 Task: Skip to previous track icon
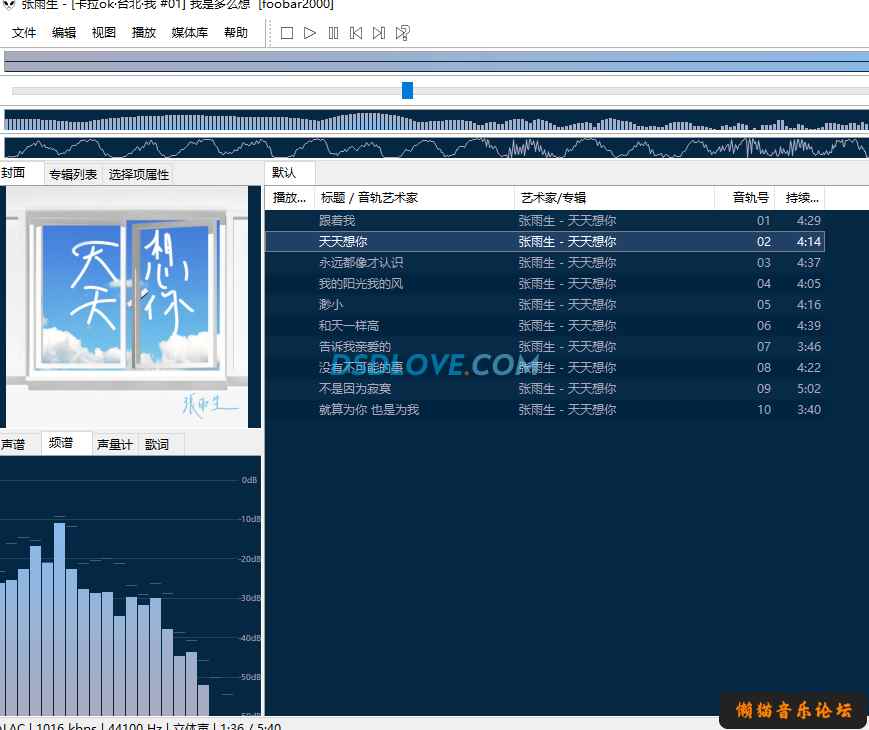point(356,33)
